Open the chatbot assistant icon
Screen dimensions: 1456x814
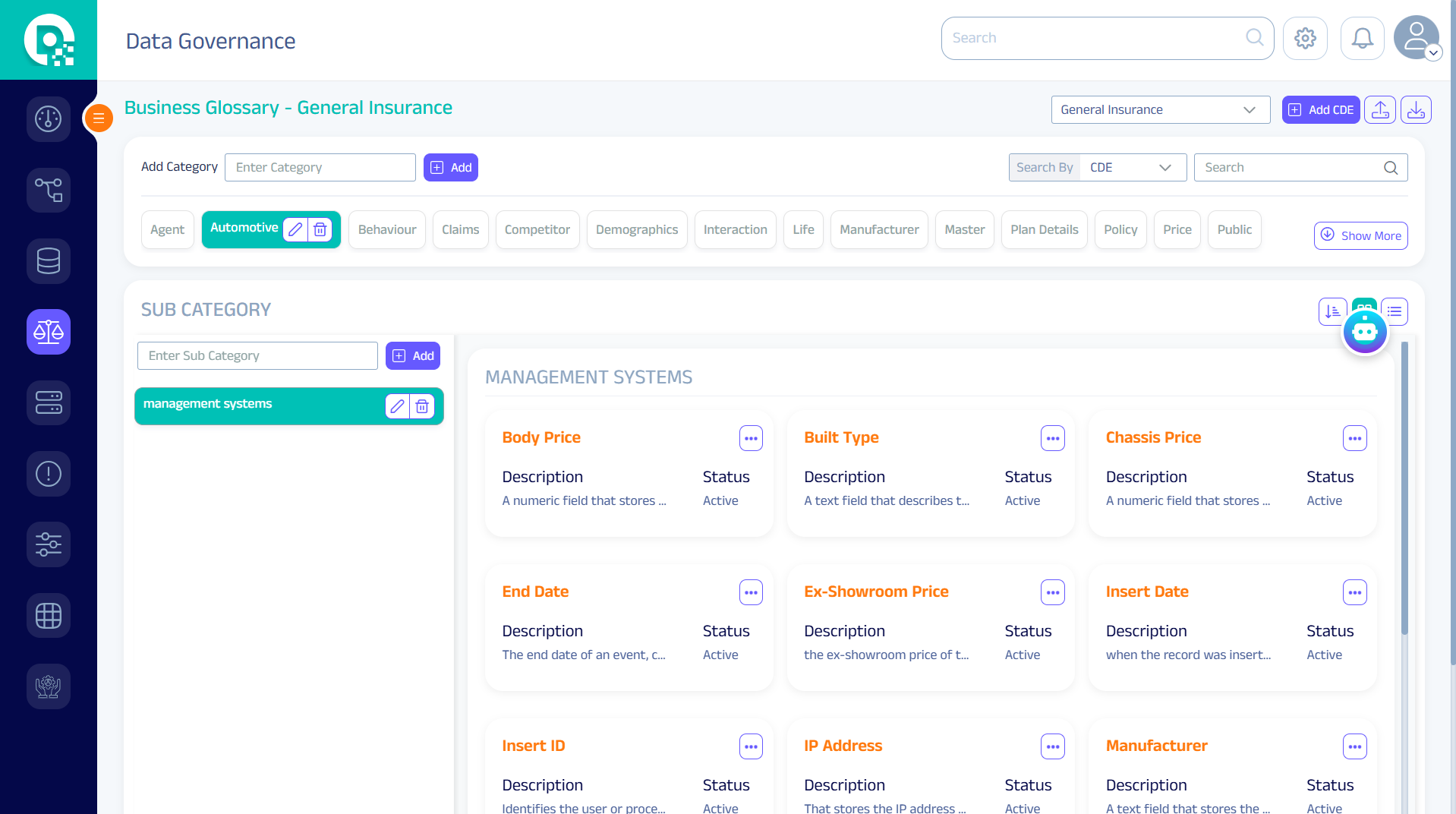click(1364, 332)
